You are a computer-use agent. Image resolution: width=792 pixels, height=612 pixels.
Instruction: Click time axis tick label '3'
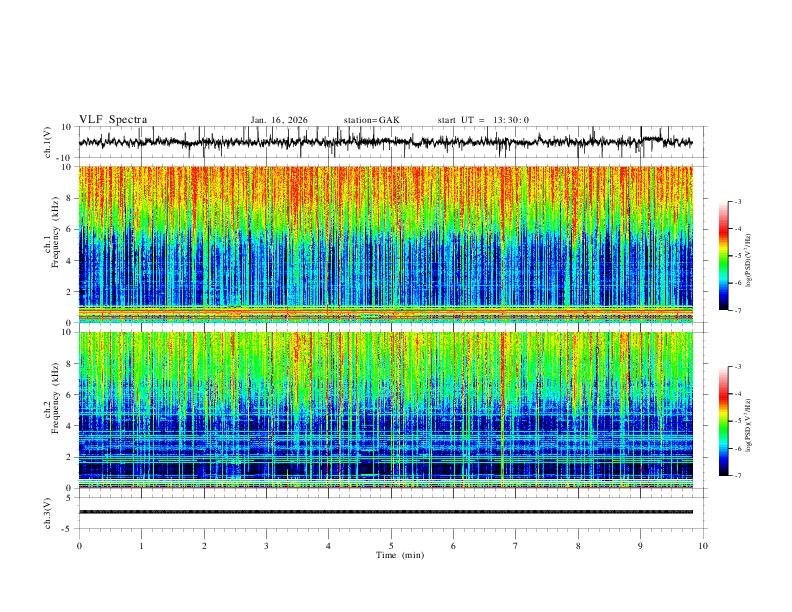pos(266,546)
